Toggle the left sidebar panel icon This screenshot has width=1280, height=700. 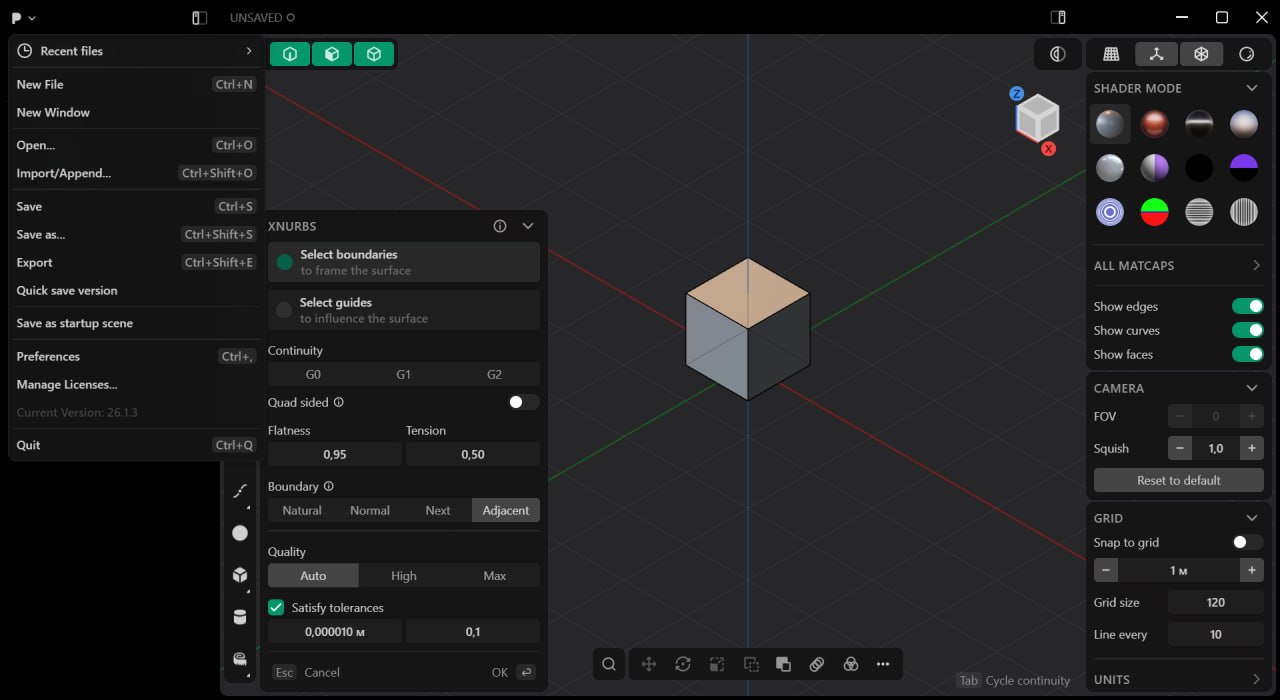tap(199, 18)
